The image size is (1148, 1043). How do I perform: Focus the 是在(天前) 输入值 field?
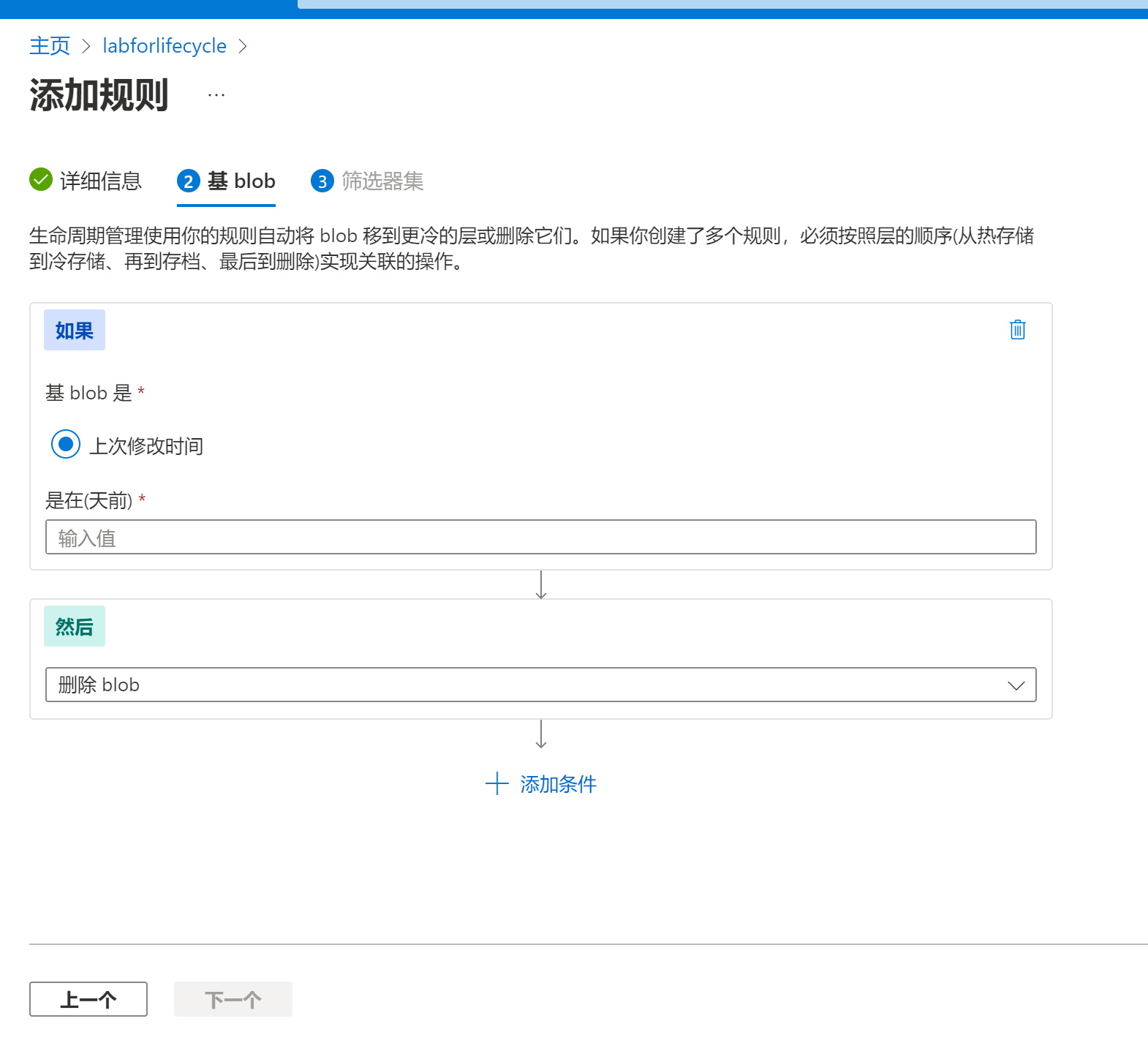540,537
